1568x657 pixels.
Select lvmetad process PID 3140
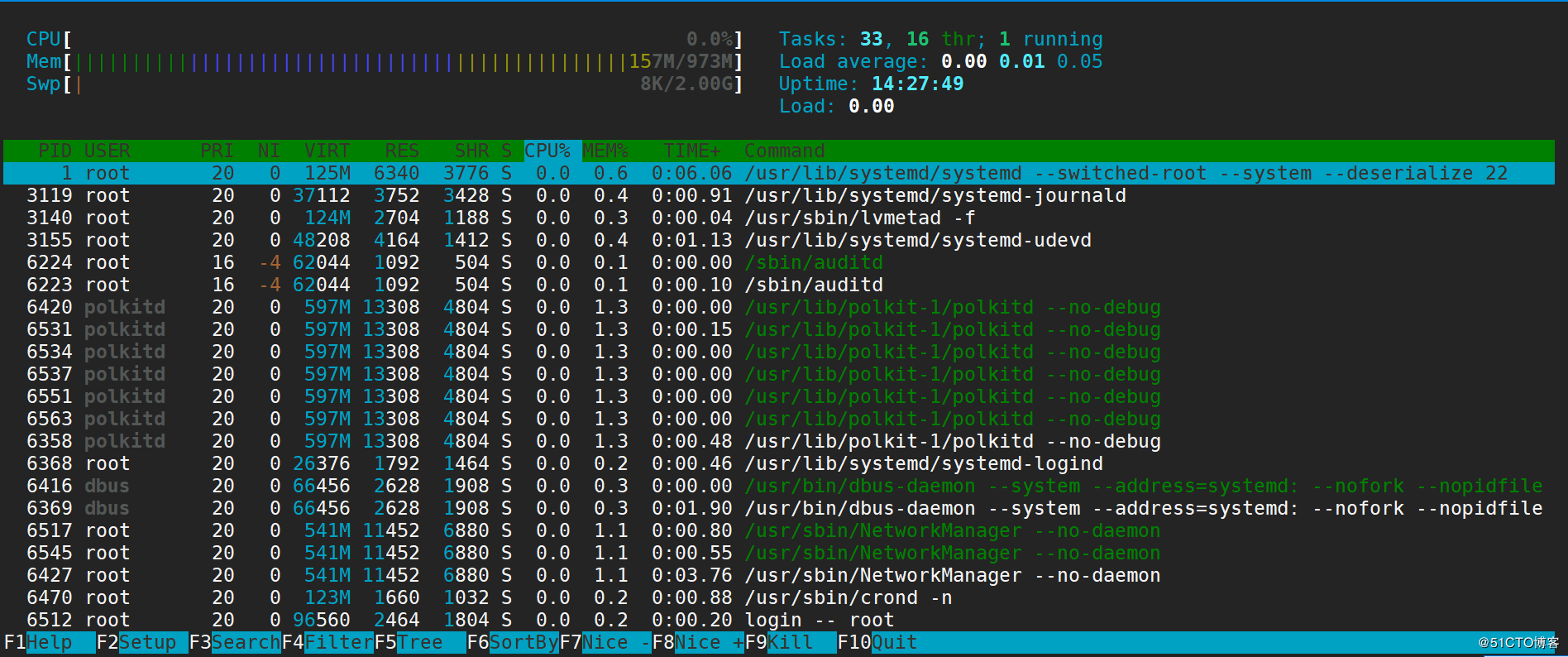tap(779, 218)
